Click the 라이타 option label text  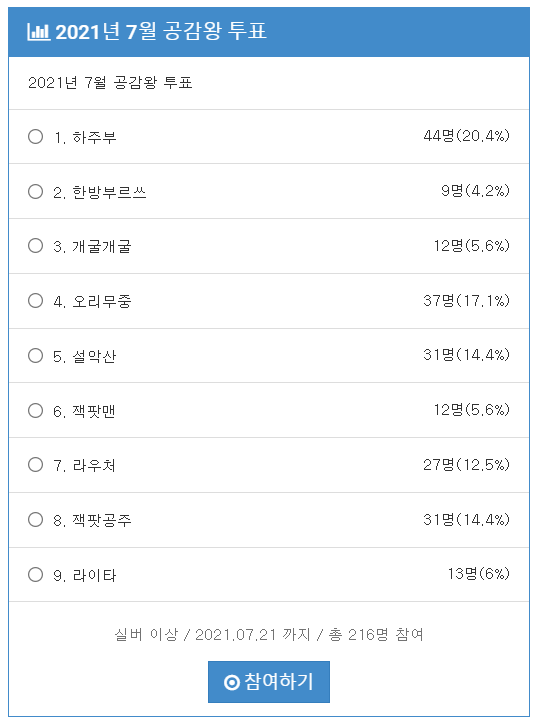[94, 575]
